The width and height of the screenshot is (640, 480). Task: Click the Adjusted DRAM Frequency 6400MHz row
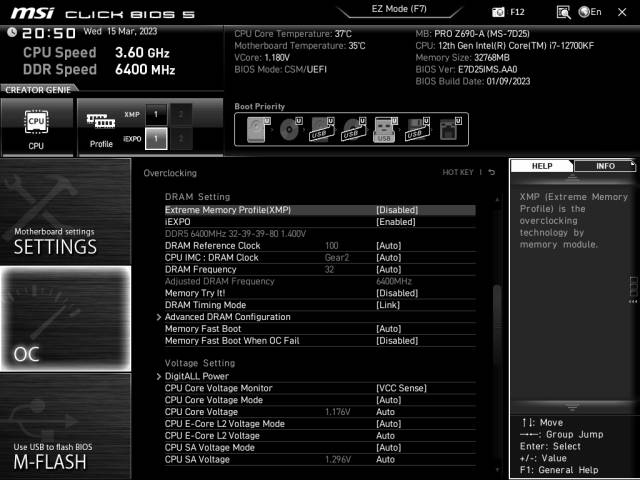point(320,281)
